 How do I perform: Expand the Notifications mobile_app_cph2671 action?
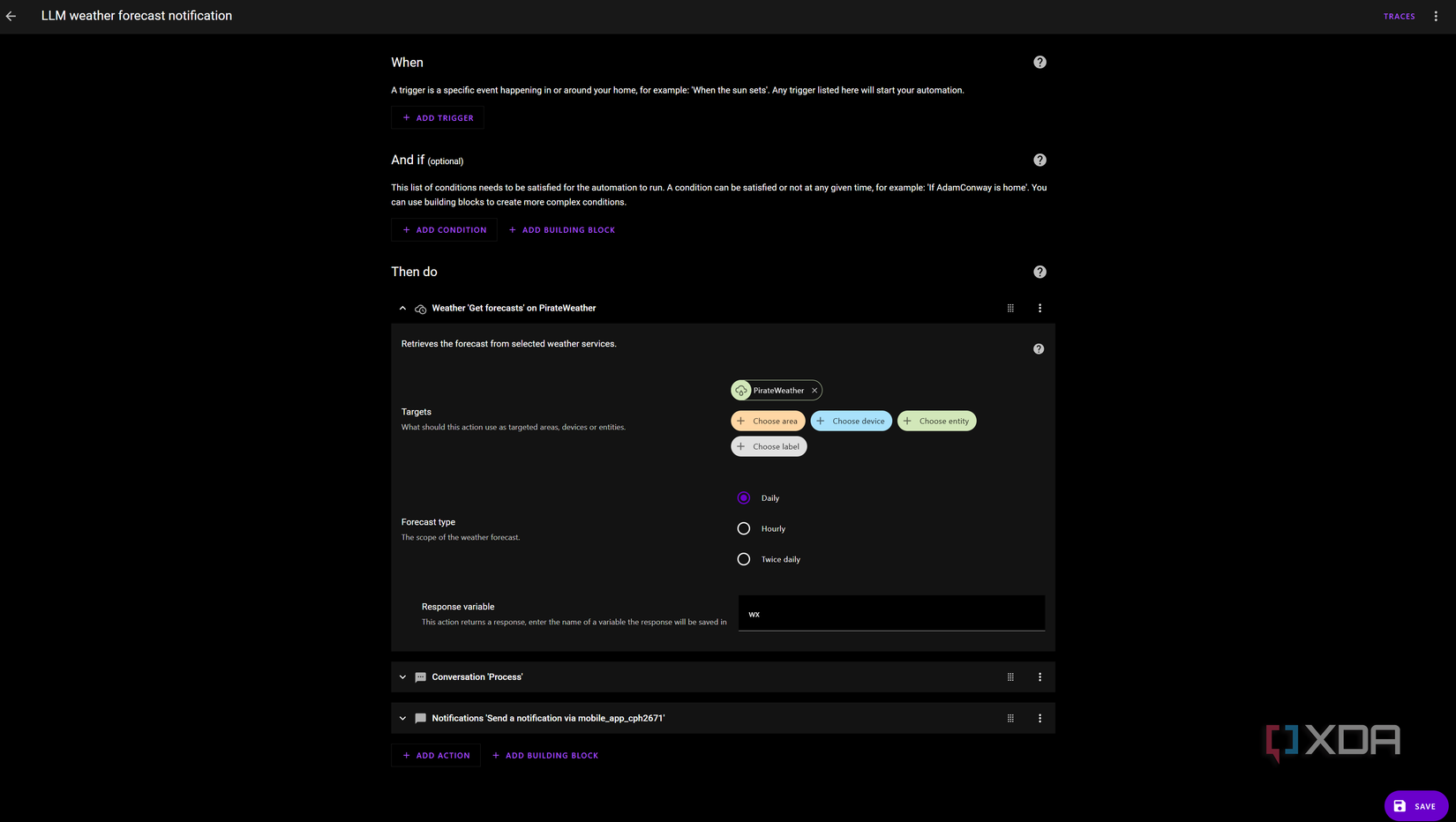click(402, 718)
